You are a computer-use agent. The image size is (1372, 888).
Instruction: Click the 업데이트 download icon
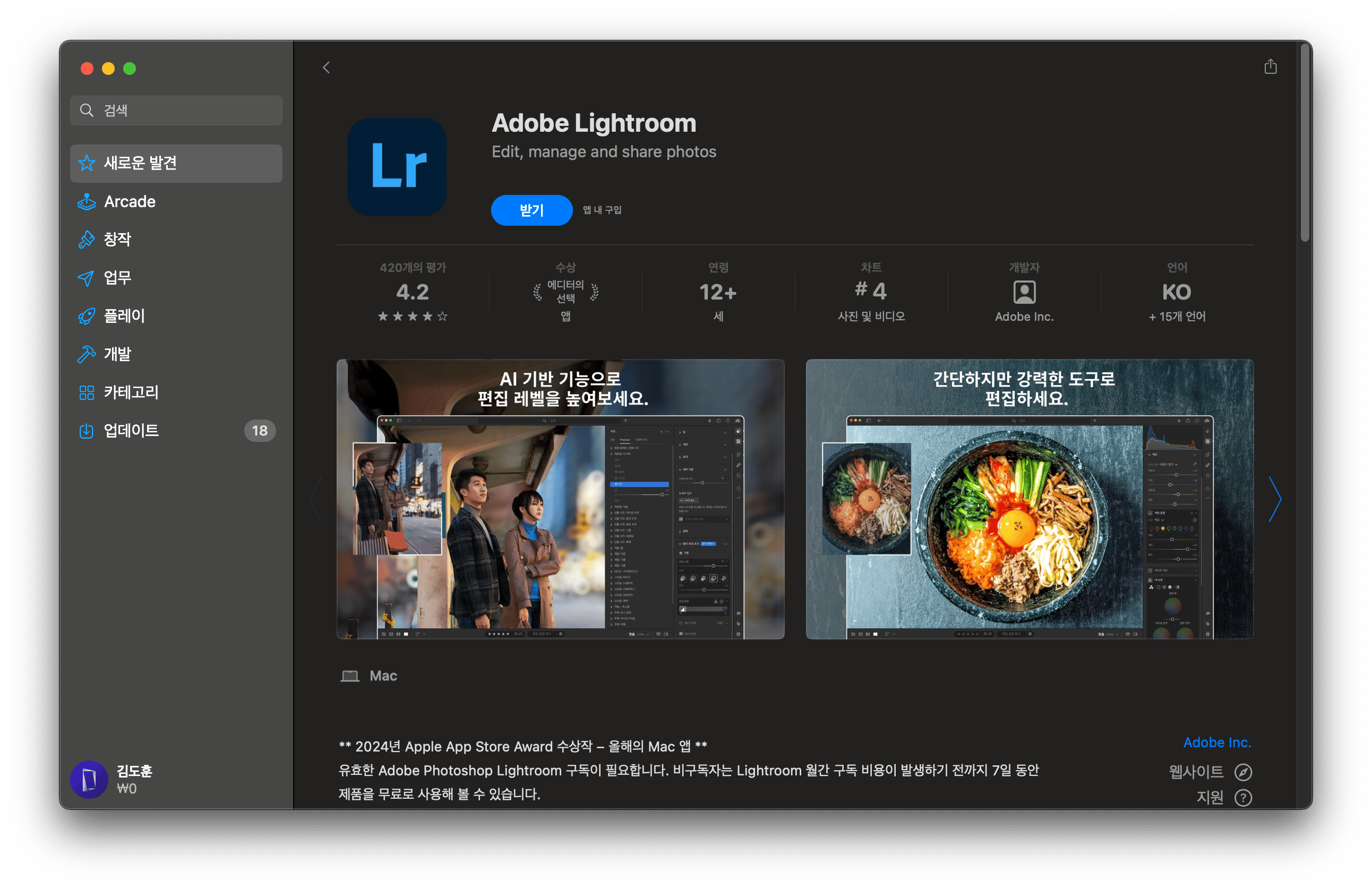click(x=87, y=431)
